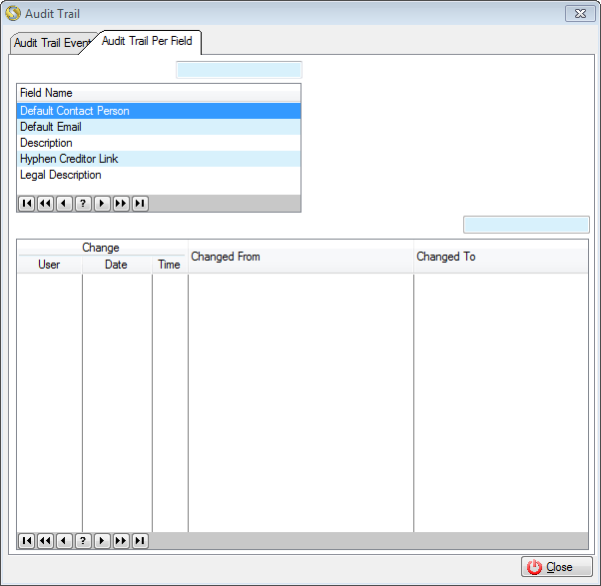Select the Description field row
Screen dimensions: 601x586
(x=159, y=143)
